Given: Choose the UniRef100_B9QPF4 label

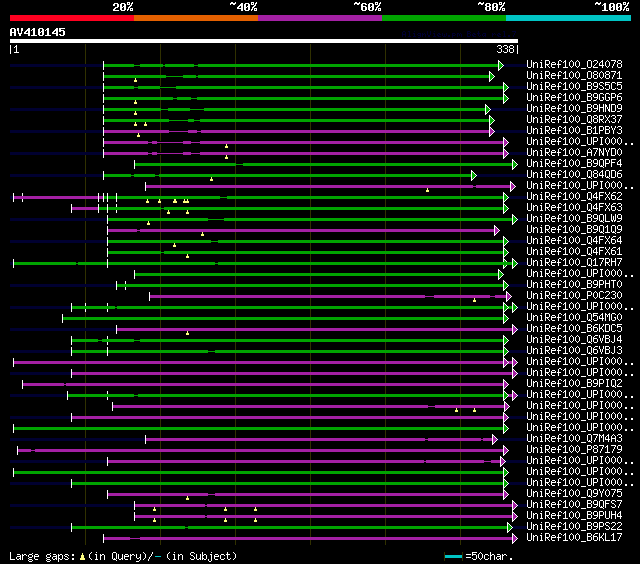Looking at the screenshot, I should [x=574, y=164].
